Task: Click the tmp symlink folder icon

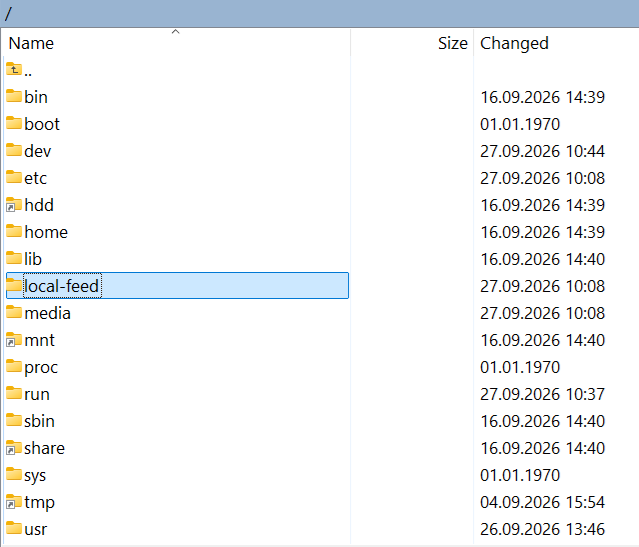Action: coord(14,501)
